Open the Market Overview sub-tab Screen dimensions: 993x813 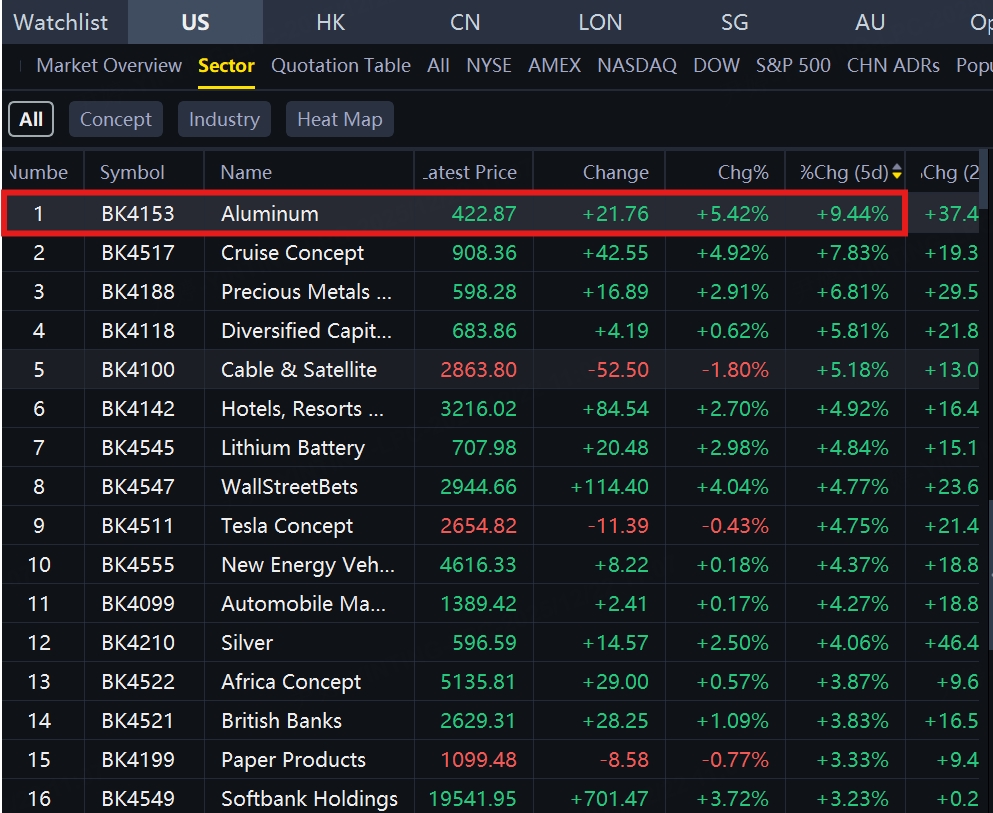[x=109, y=66]
